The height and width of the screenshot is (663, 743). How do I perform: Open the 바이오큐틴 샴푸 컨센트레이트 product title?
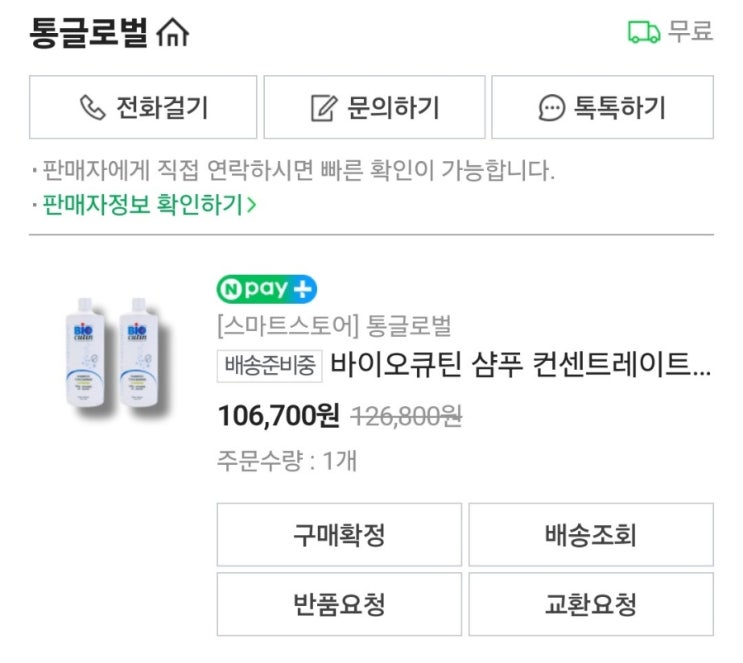pos(521,366)
